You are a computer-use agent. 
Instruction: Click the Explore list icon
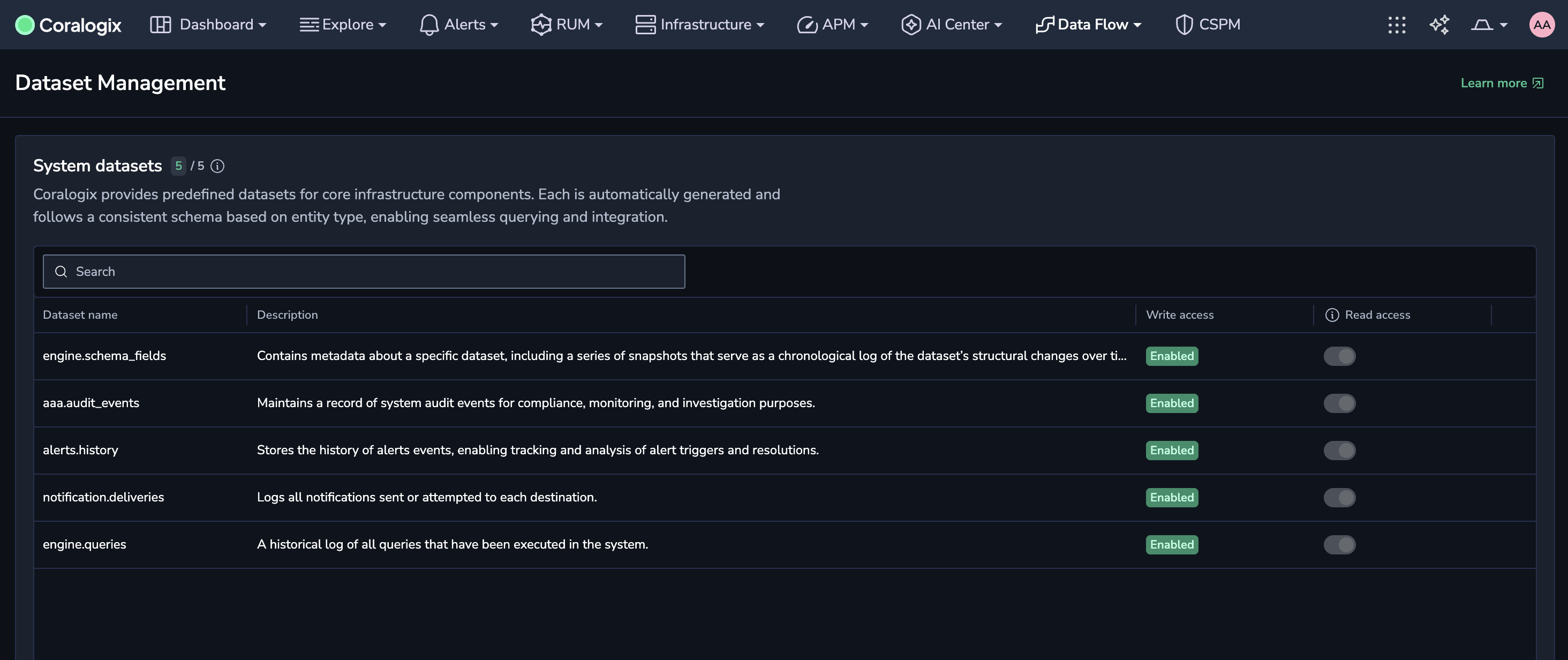click(x=309, y=25)
